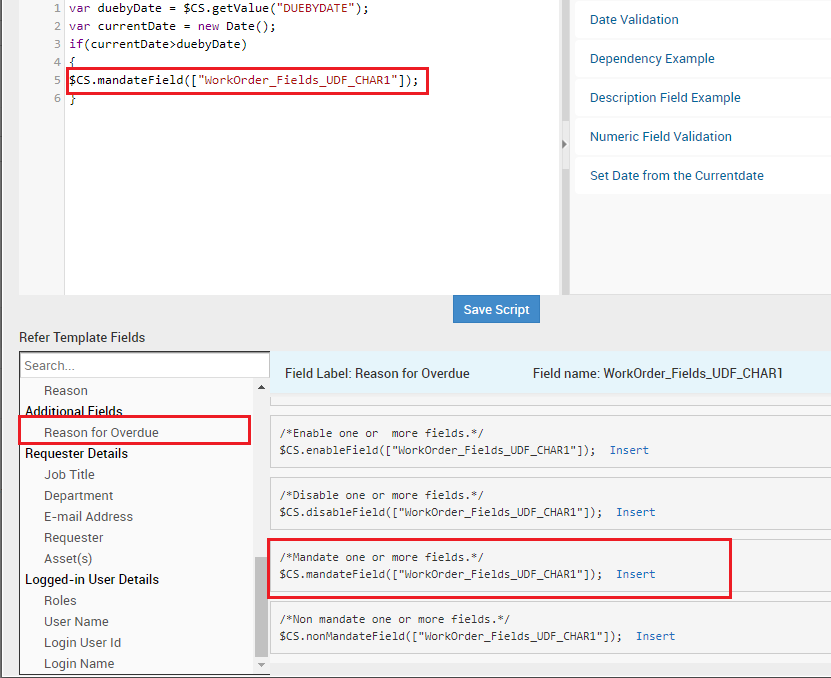Screen dimensions: 831x678
Task: Click the panel splitter collapse arrow
Action: 564,144
